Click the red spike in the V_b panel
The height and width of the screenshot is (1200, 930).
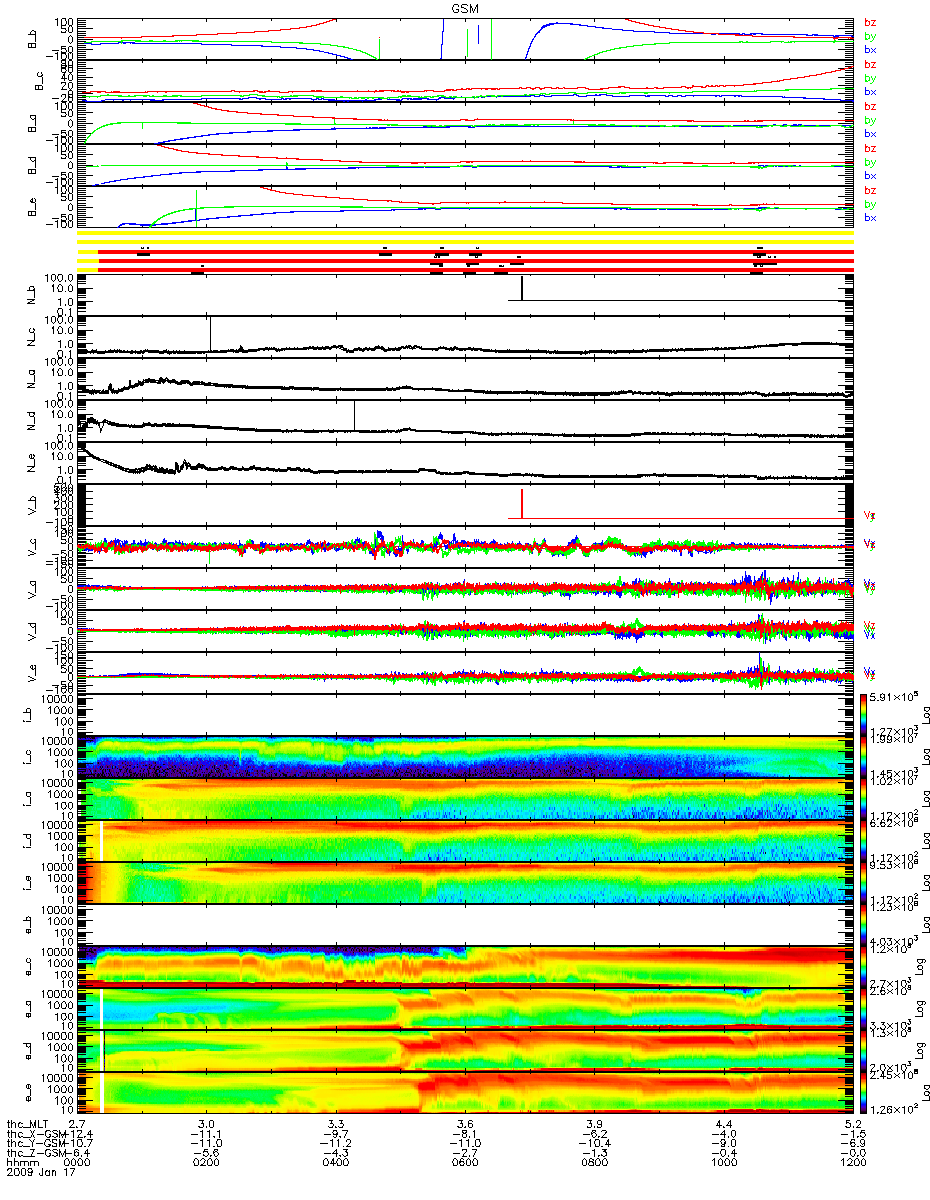(x=522, y=504)
